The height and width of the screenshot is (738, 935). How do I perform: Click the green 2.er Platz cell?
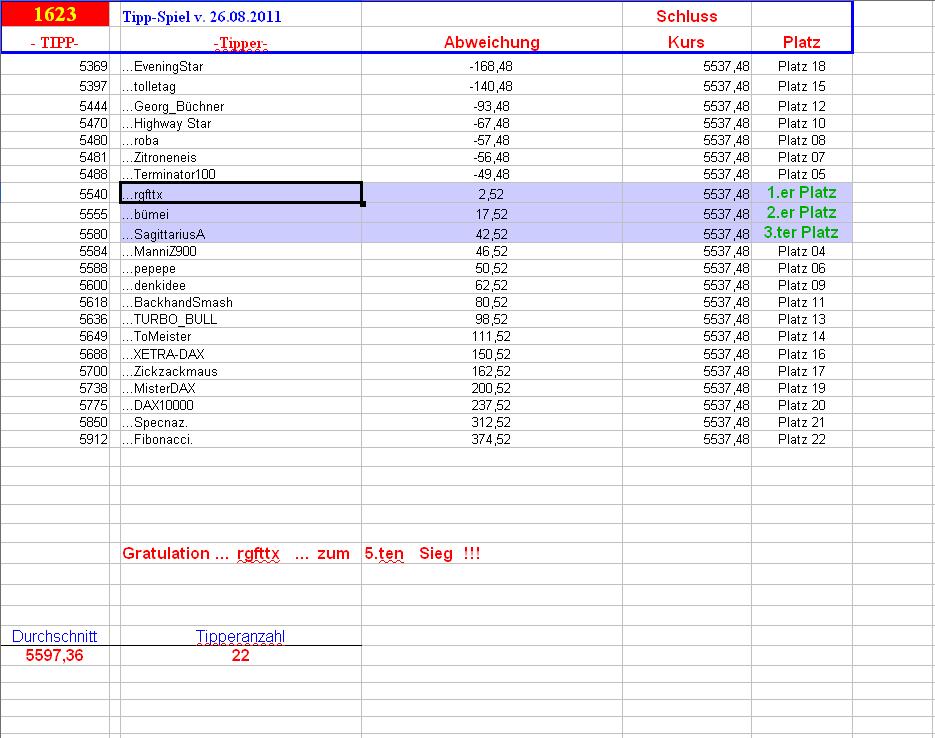point(801,213)
